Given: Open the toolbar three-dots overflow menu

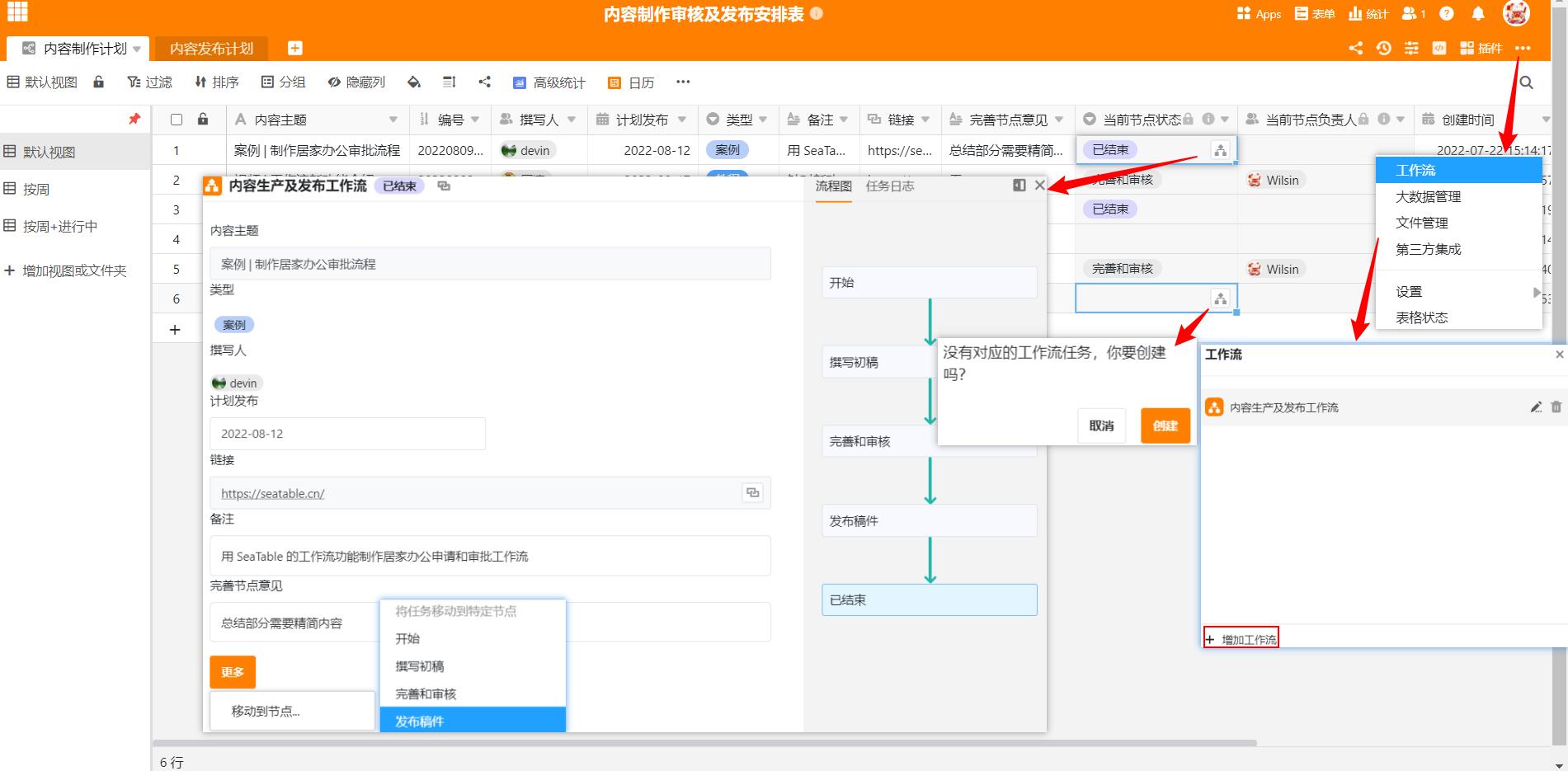Looking at the screenshot, I should pos(683,82).
